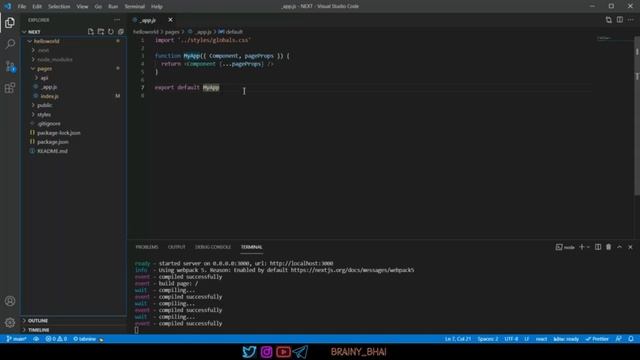Split the editor to the right
This screenshot has width=640, height=360.
620,20
